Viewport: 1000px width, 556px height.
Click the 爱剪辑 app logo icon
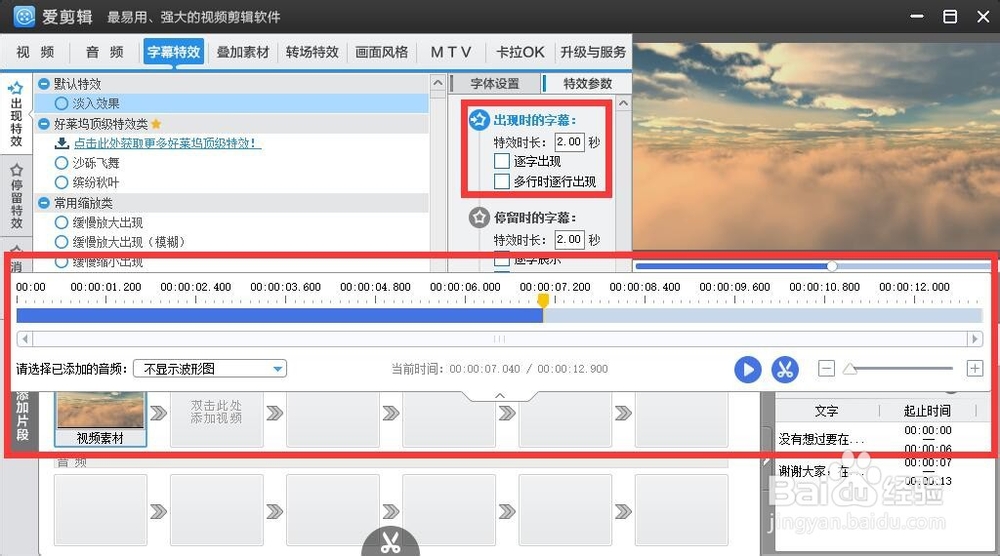[x=24, y=17]
